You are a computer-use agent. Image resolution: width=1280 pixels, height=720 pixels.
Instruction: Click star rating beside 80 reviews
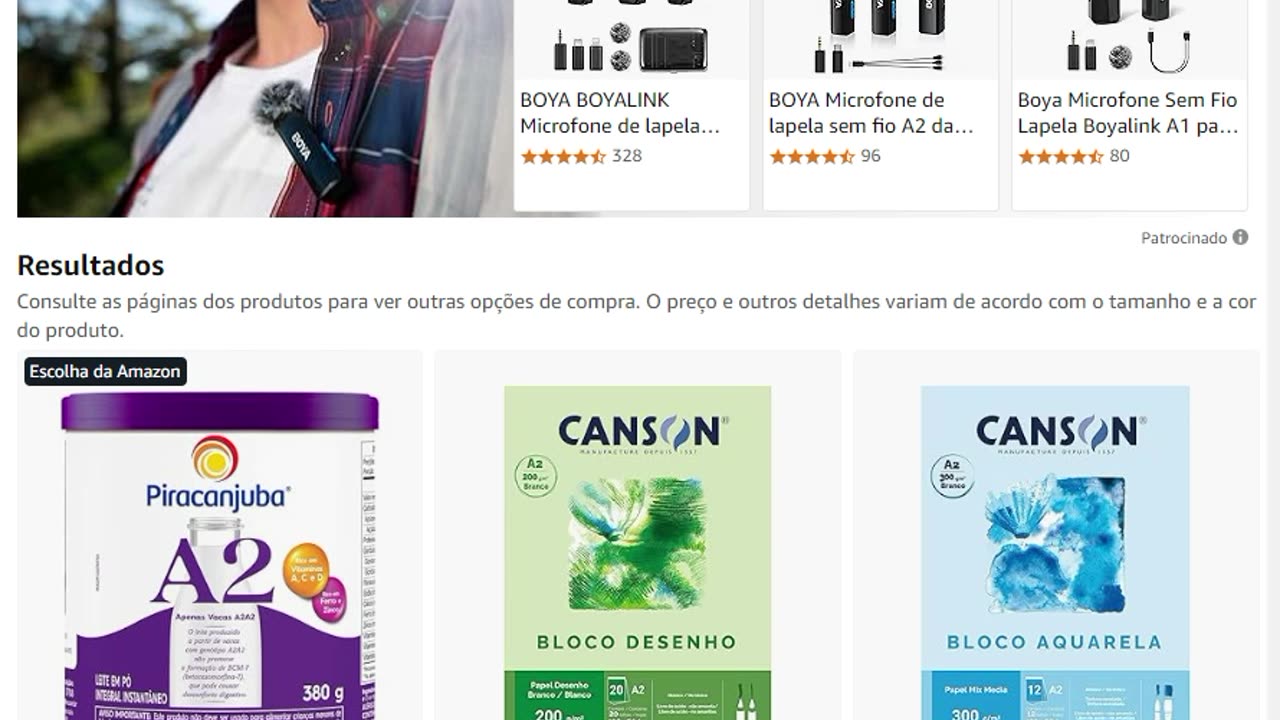pos(1061,156)
